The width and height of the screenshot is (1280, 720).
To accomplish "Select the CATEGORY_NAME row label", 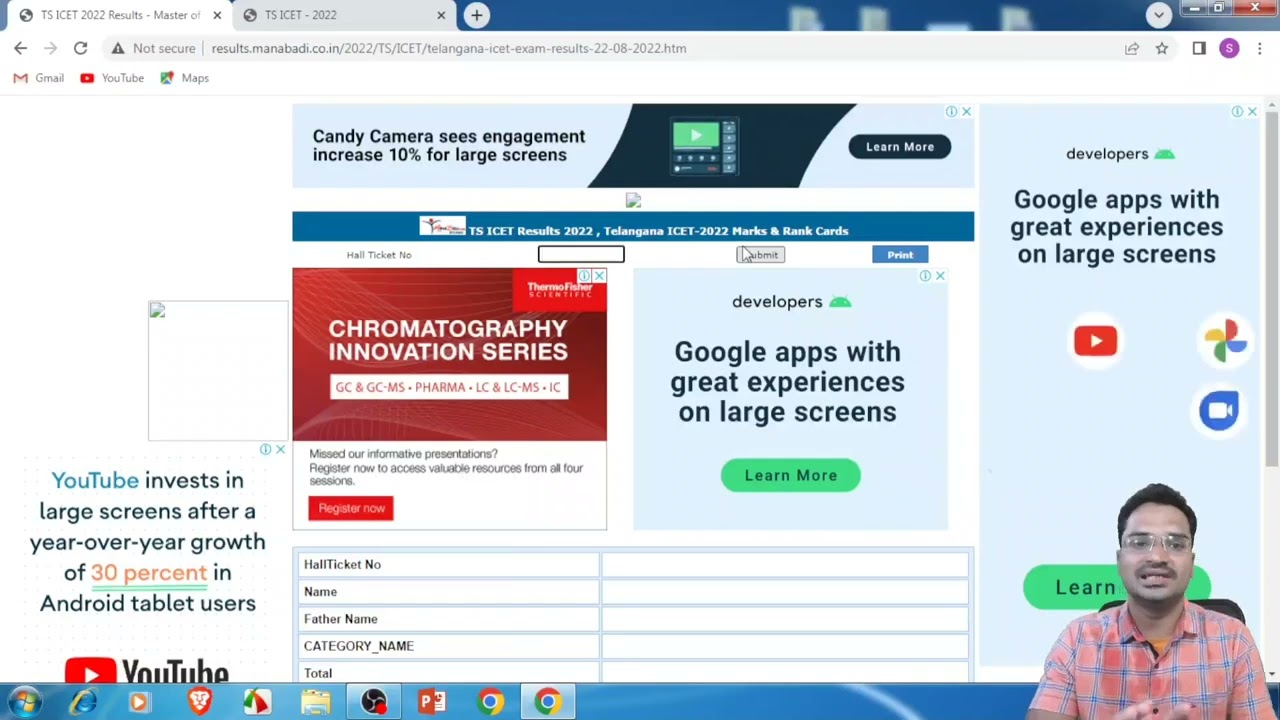I will (358, 646).
